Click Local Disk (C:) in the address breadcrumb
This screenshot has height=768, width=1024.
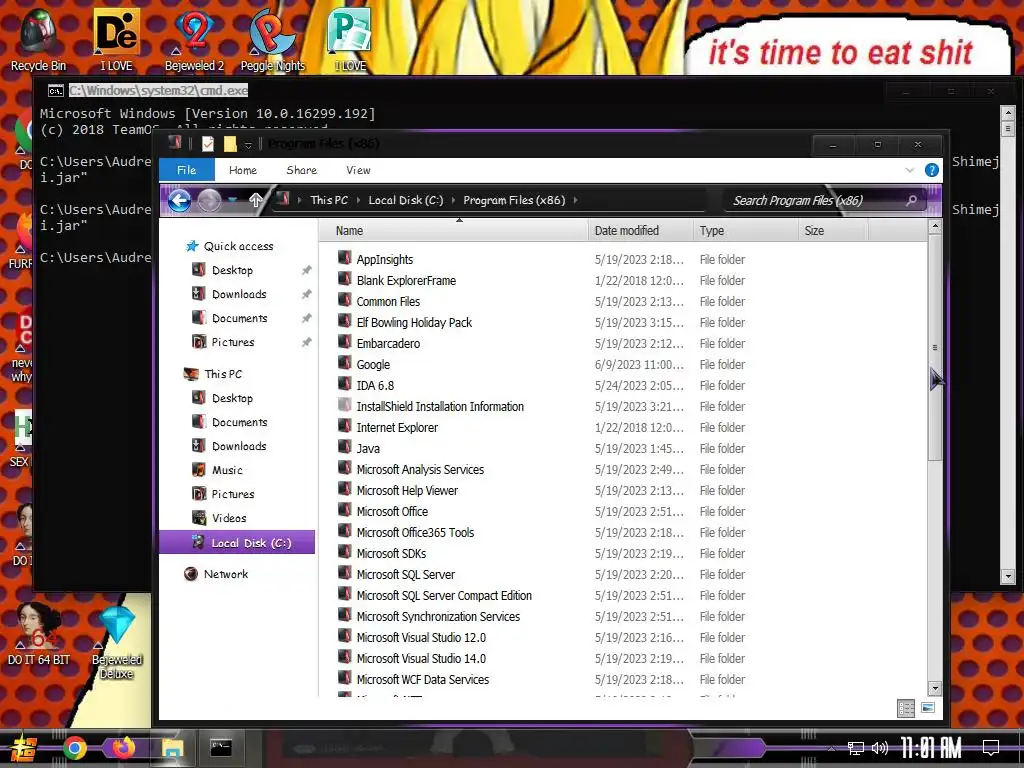406,200
